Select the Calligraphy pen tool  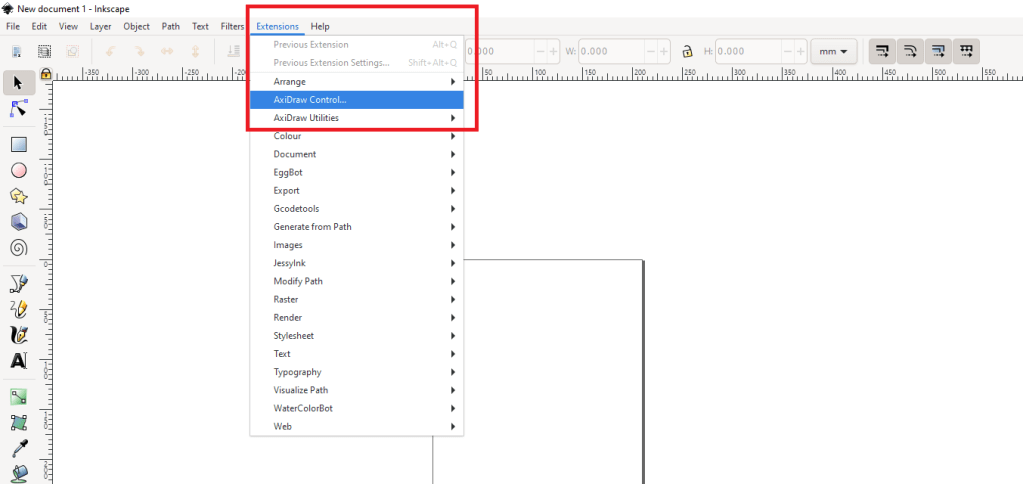[x=18, y=335]
